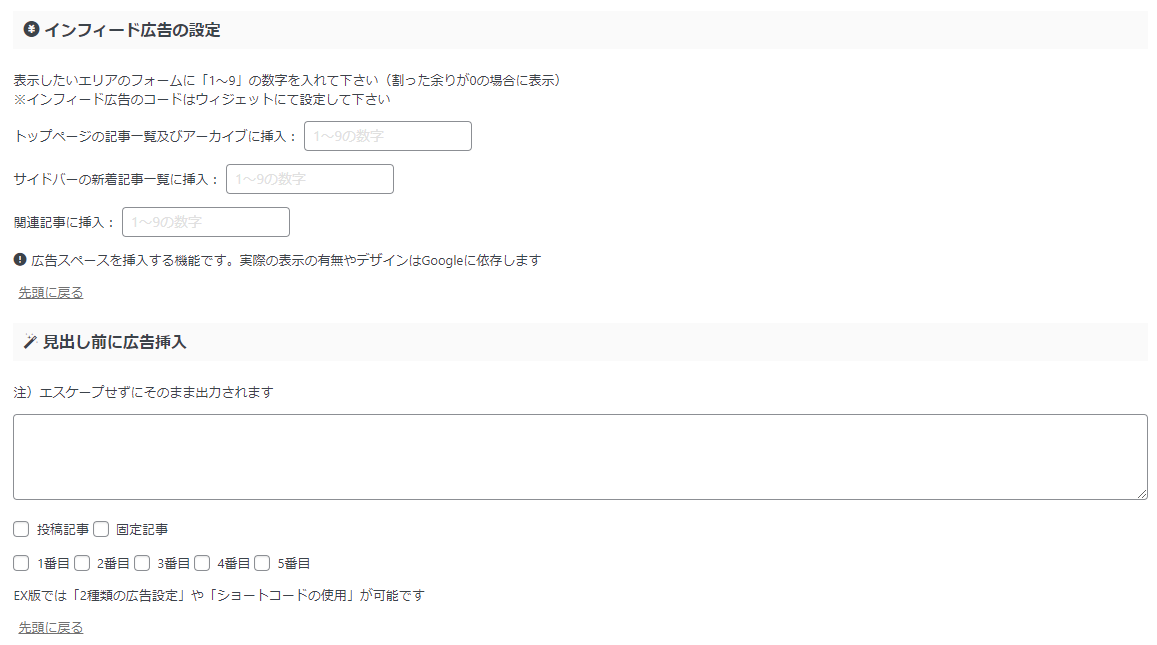The image size is (1157, 645).
Task: Select the 3番目 heading checkbox
Action: pos(142,563)
